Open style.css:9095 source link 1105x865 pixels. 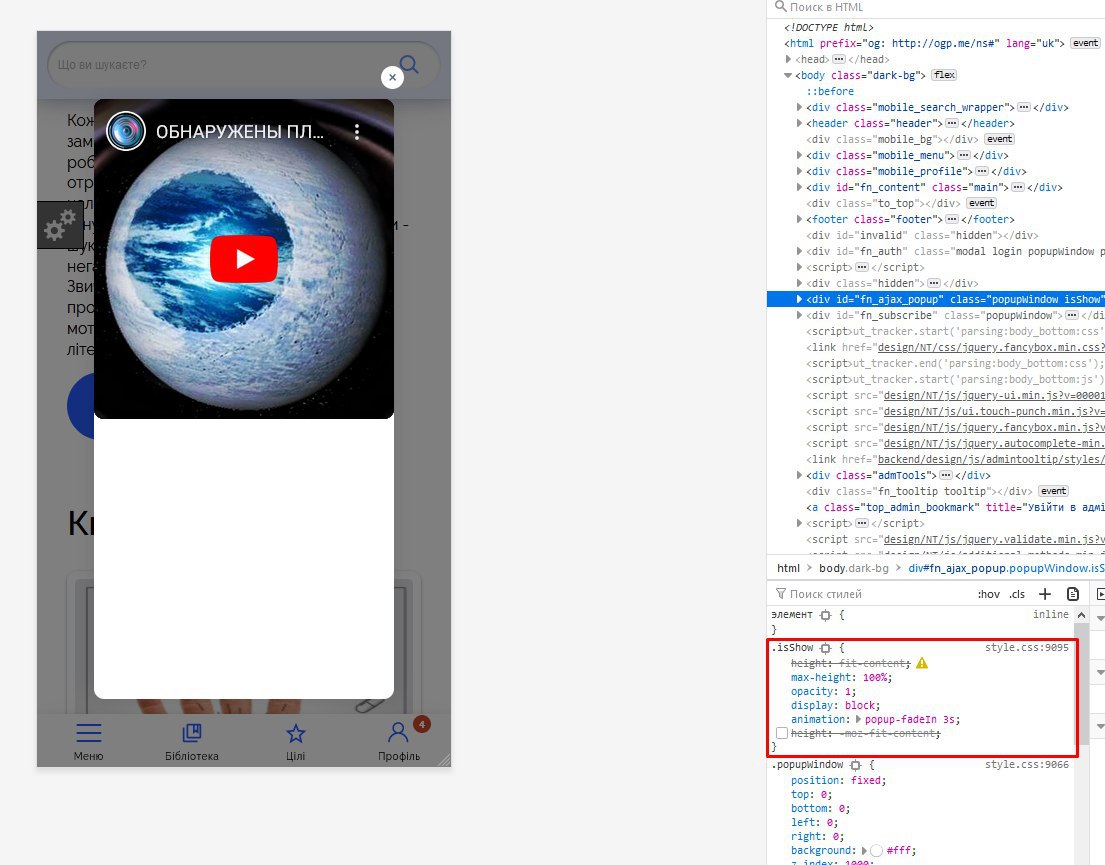tap(1027, 648)
